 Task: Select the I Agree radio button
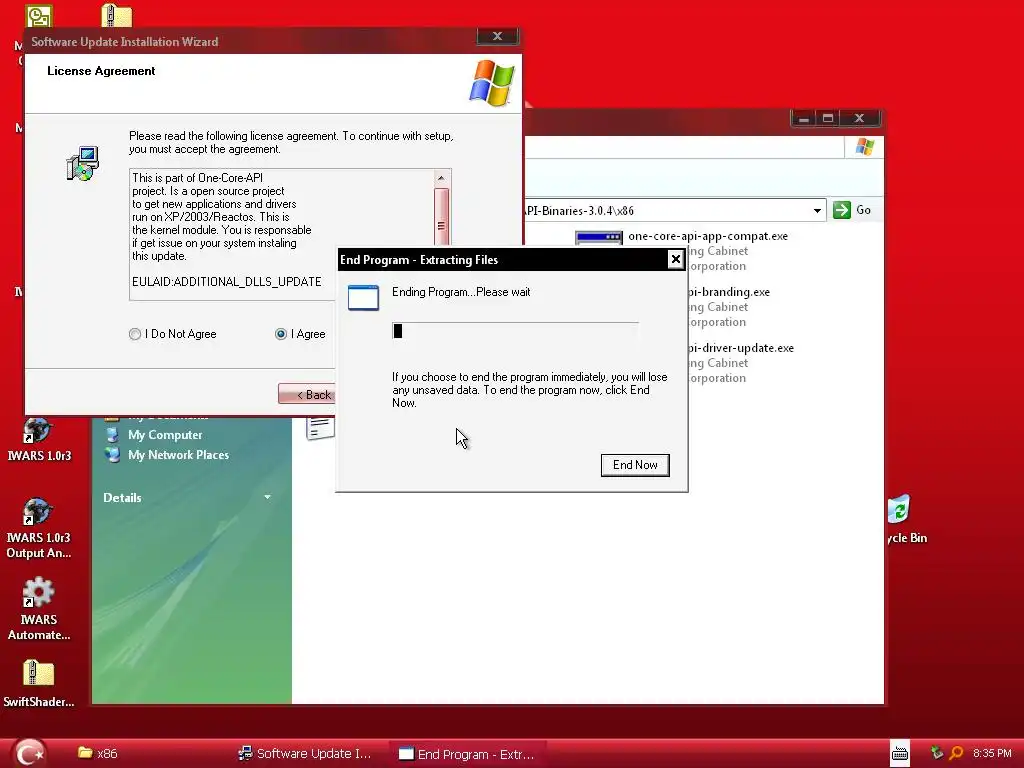(281, 334)
